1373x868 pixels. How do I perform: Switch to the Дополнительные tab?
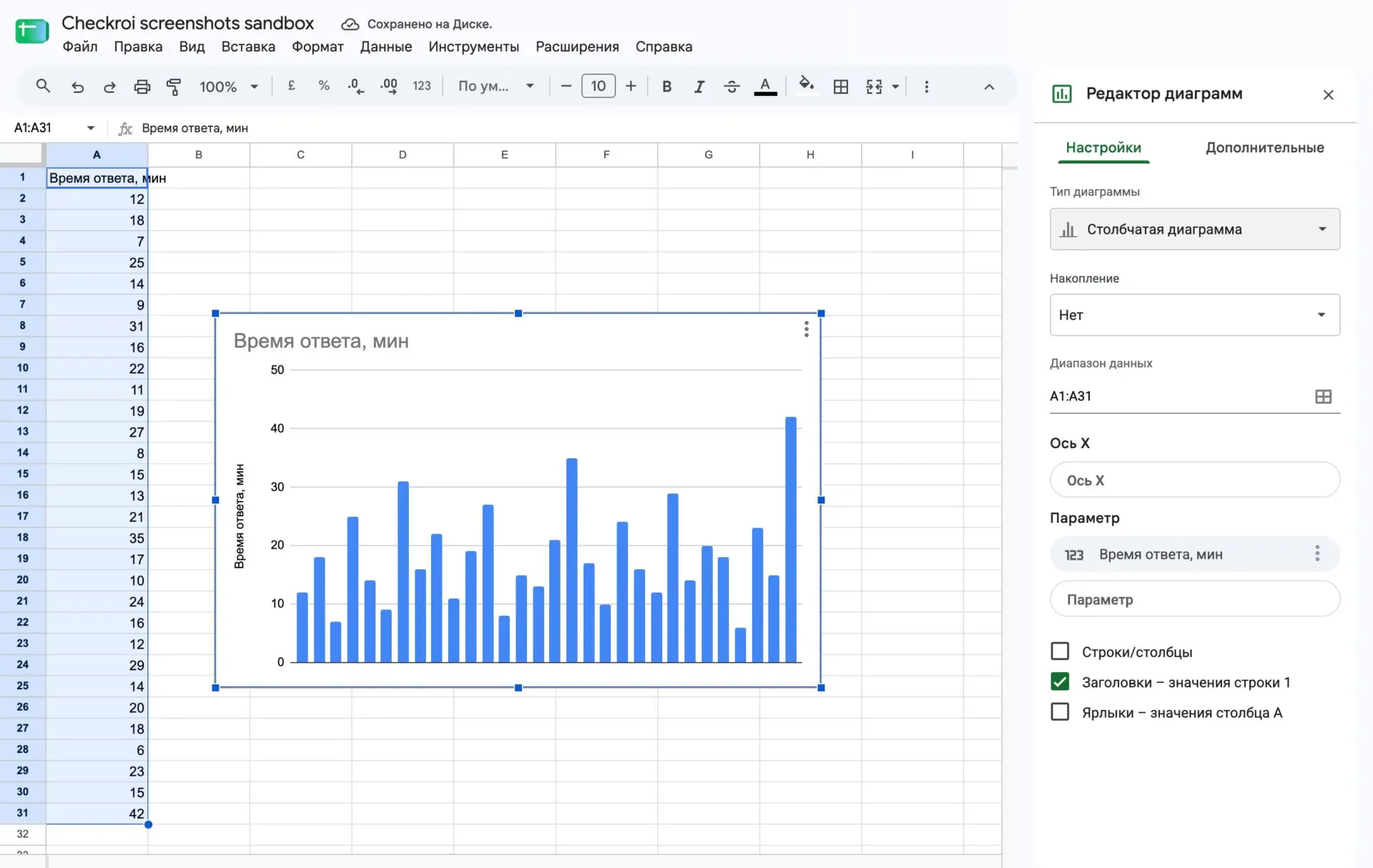tap(1264, 147)
